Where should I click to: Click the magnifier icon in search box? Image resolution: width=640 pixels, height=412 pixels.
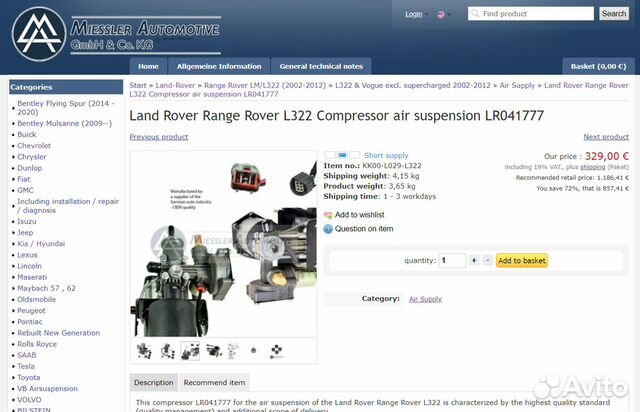[475, 13]
